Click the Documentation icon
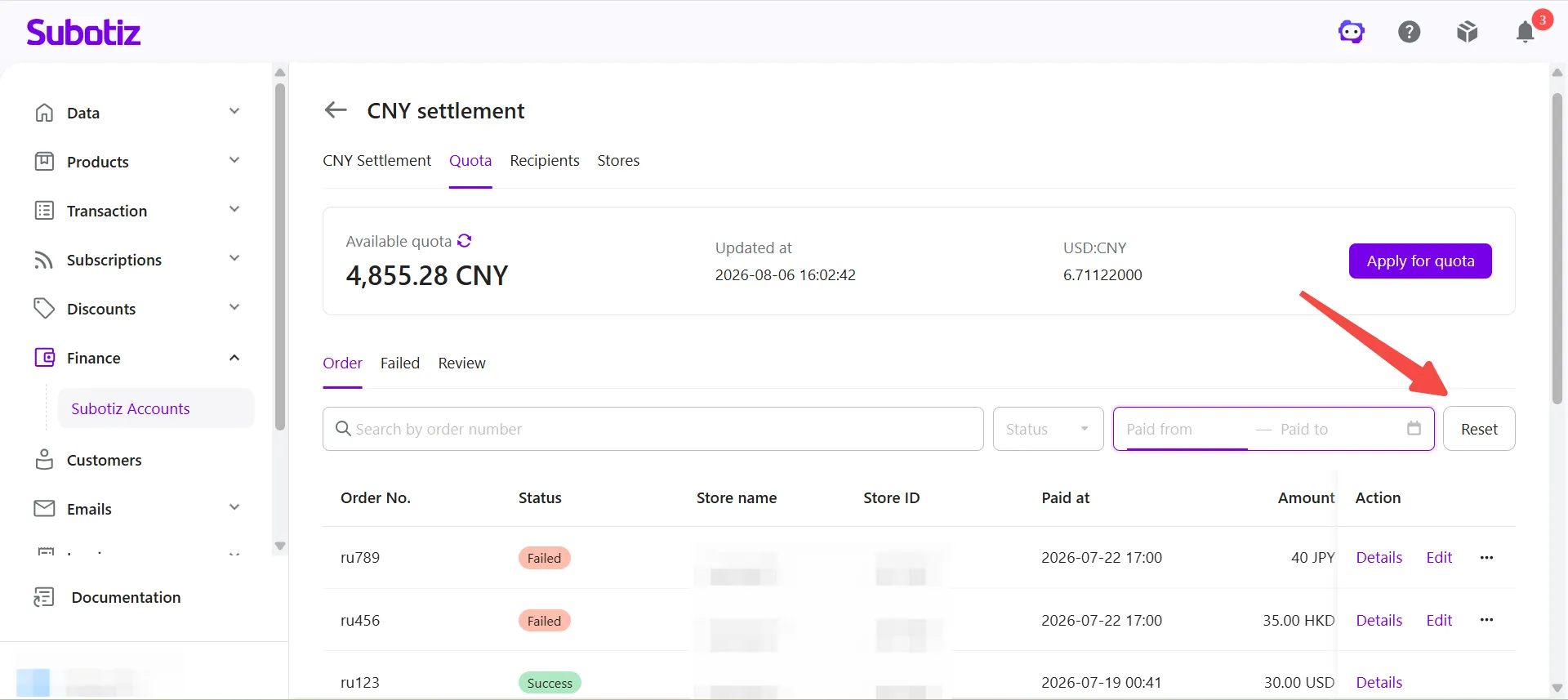Viewport: 1568px width, 700px height. tap(44, 597)
